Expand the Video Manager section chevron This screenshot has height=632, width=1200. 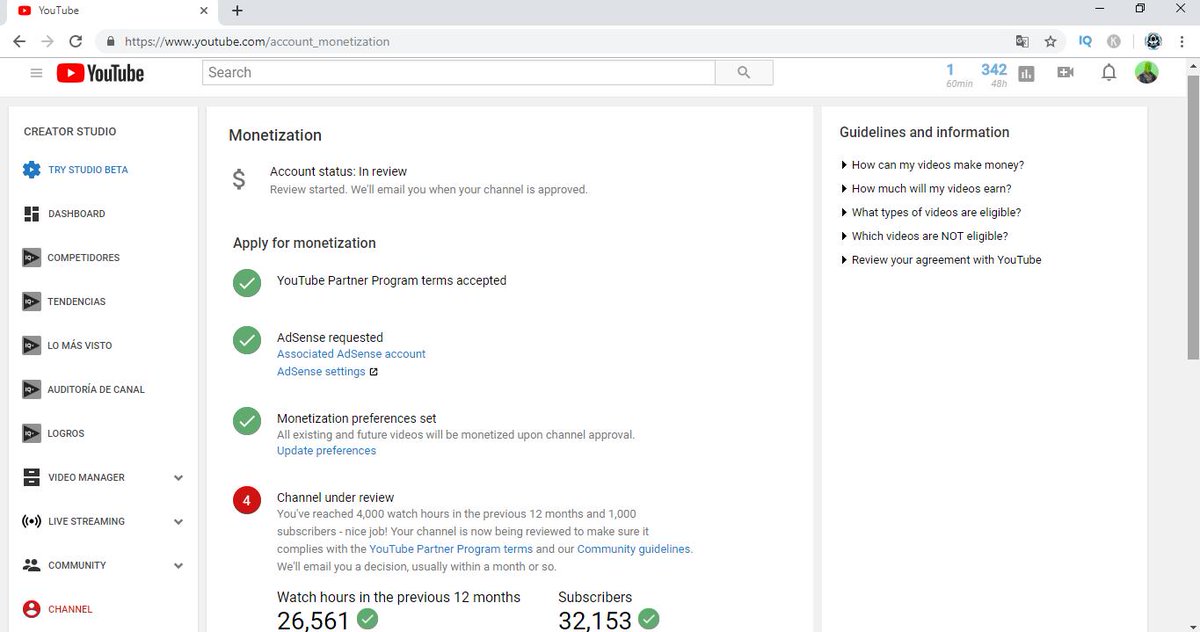(x=178, y=478)
